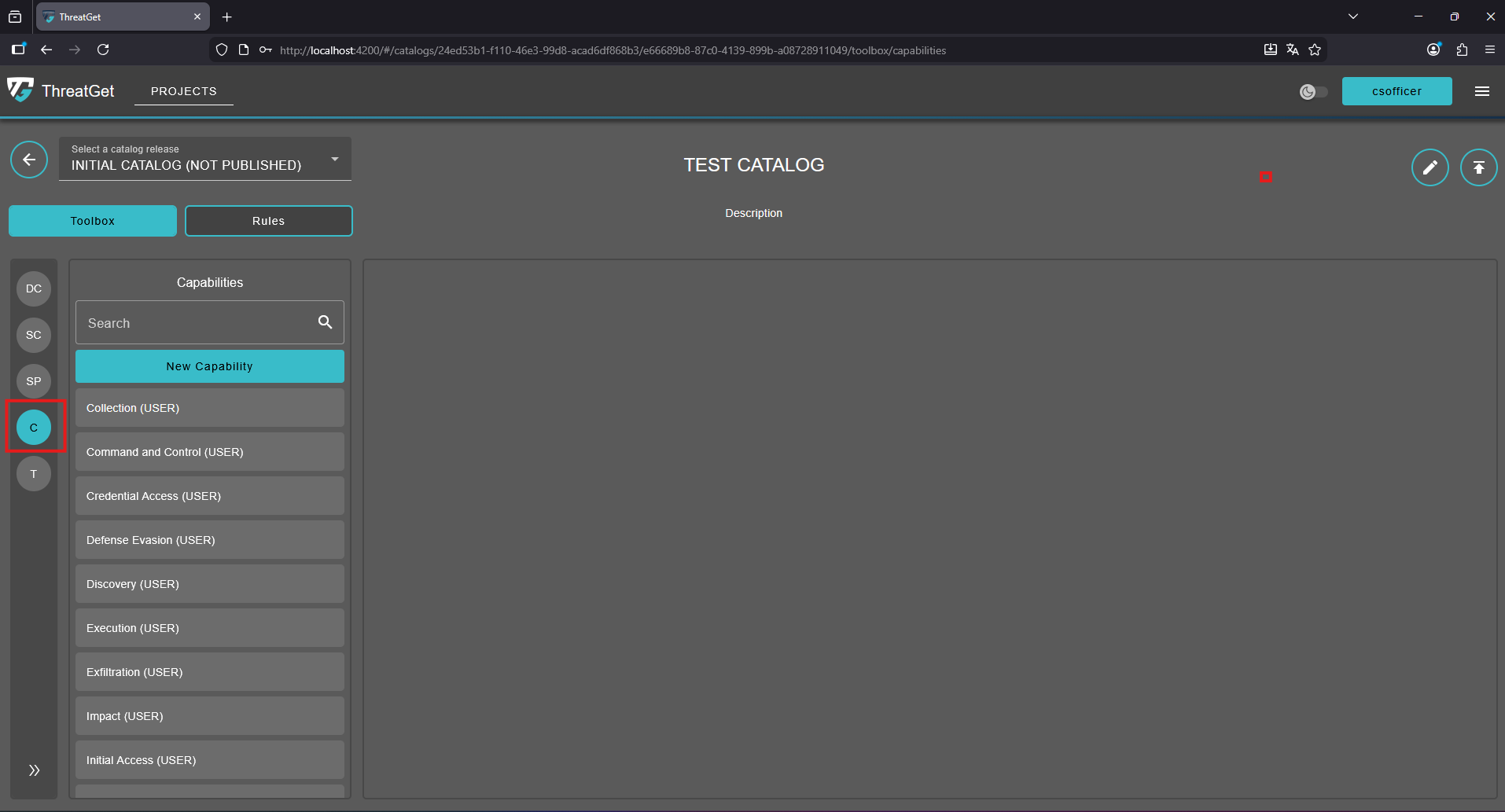Click the back arrow circle button
The image size is (1505, 812).
[x=29, y=160]
